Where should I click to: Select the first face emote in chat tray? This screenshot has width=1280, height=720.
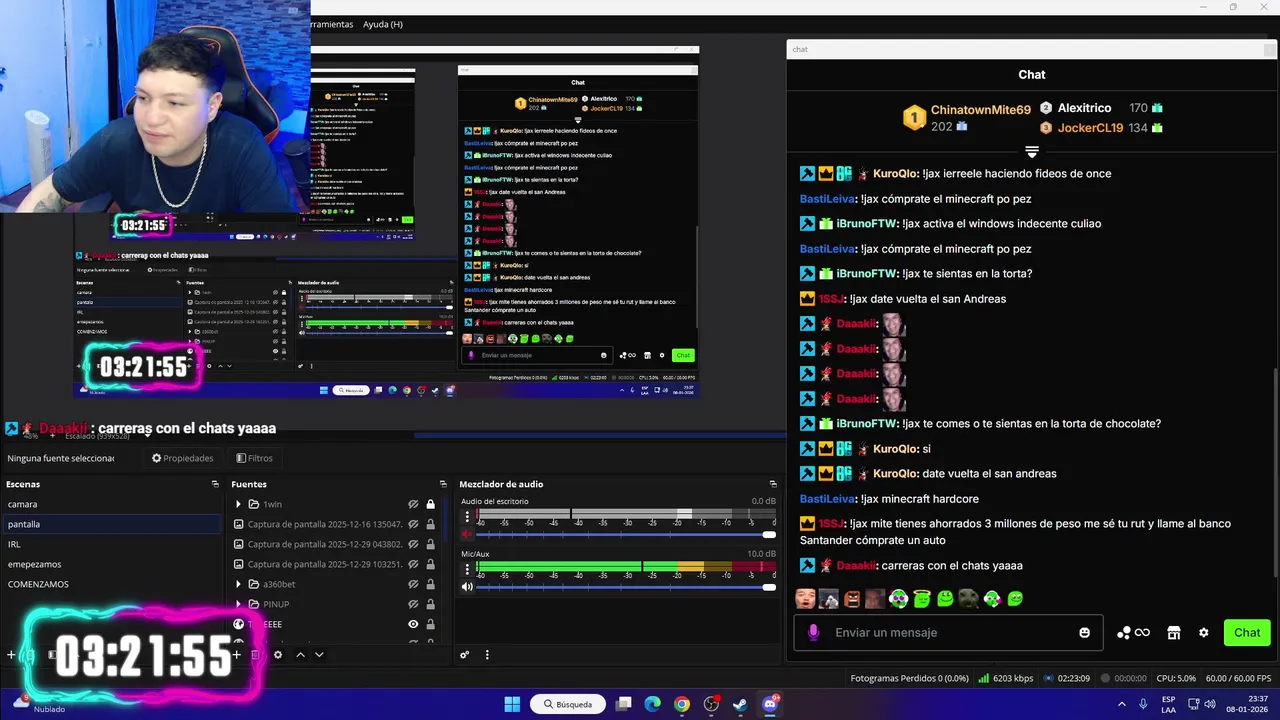805,599
